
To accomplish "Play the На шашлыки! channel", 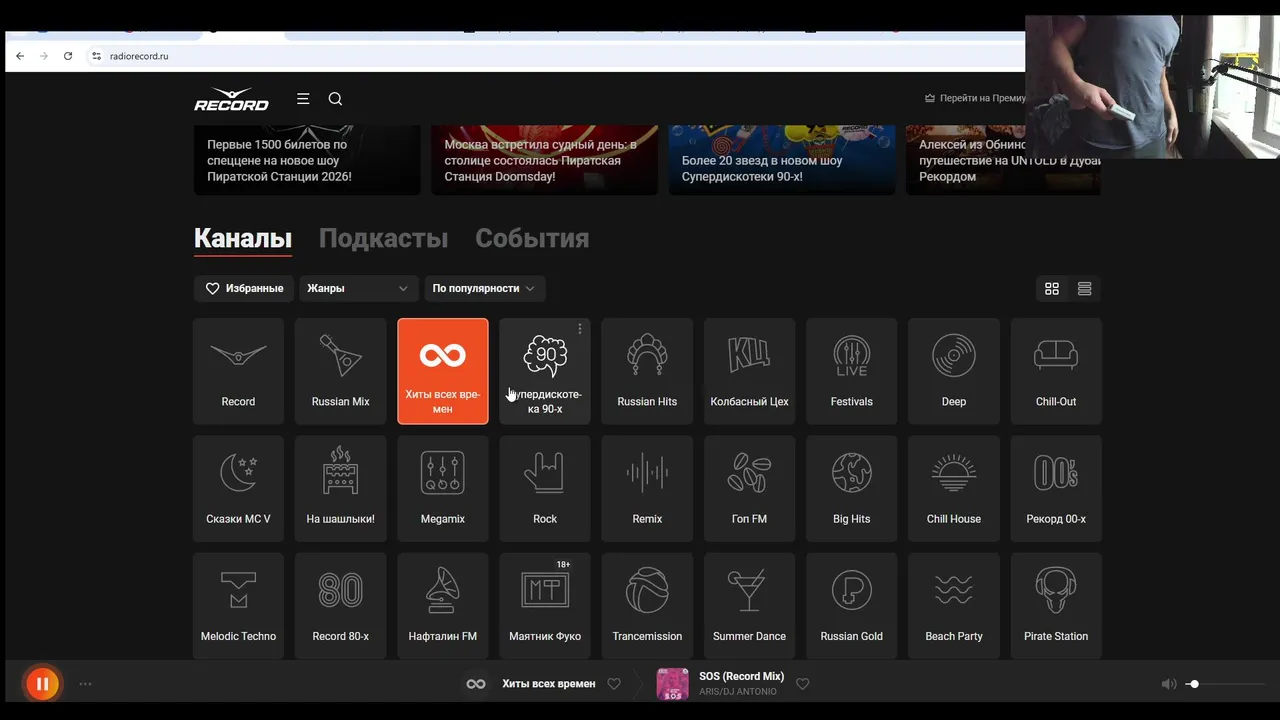I will coord(340,488).
